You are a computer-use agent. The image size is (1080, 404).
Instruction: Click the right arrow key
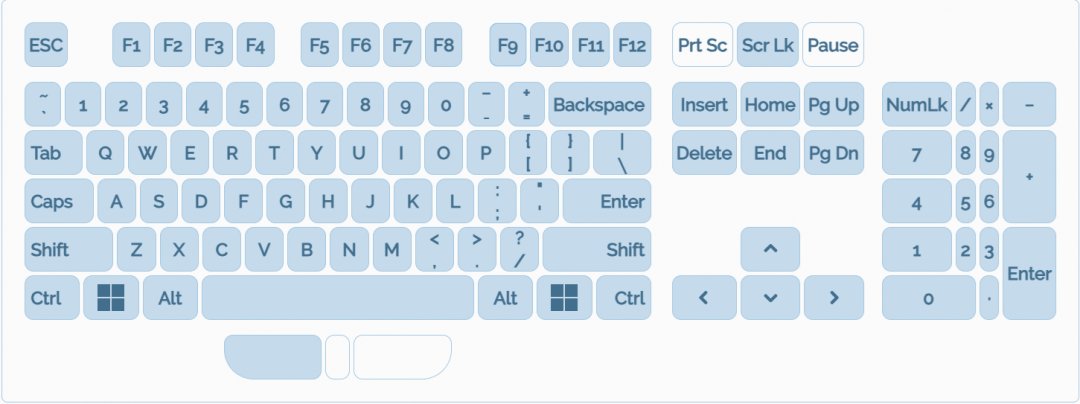(833, 298)
